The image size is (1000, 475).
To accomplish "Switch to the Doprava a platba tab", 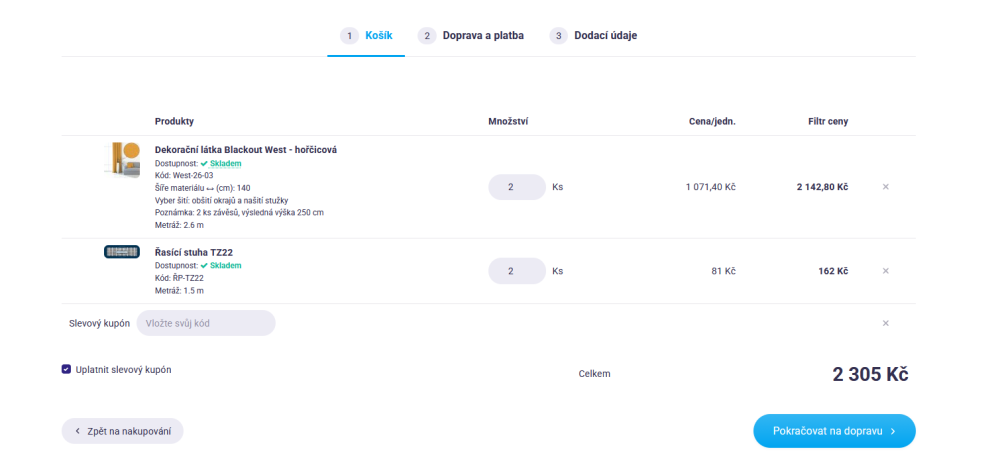I will pyautogui.click(x=471, y=36).
